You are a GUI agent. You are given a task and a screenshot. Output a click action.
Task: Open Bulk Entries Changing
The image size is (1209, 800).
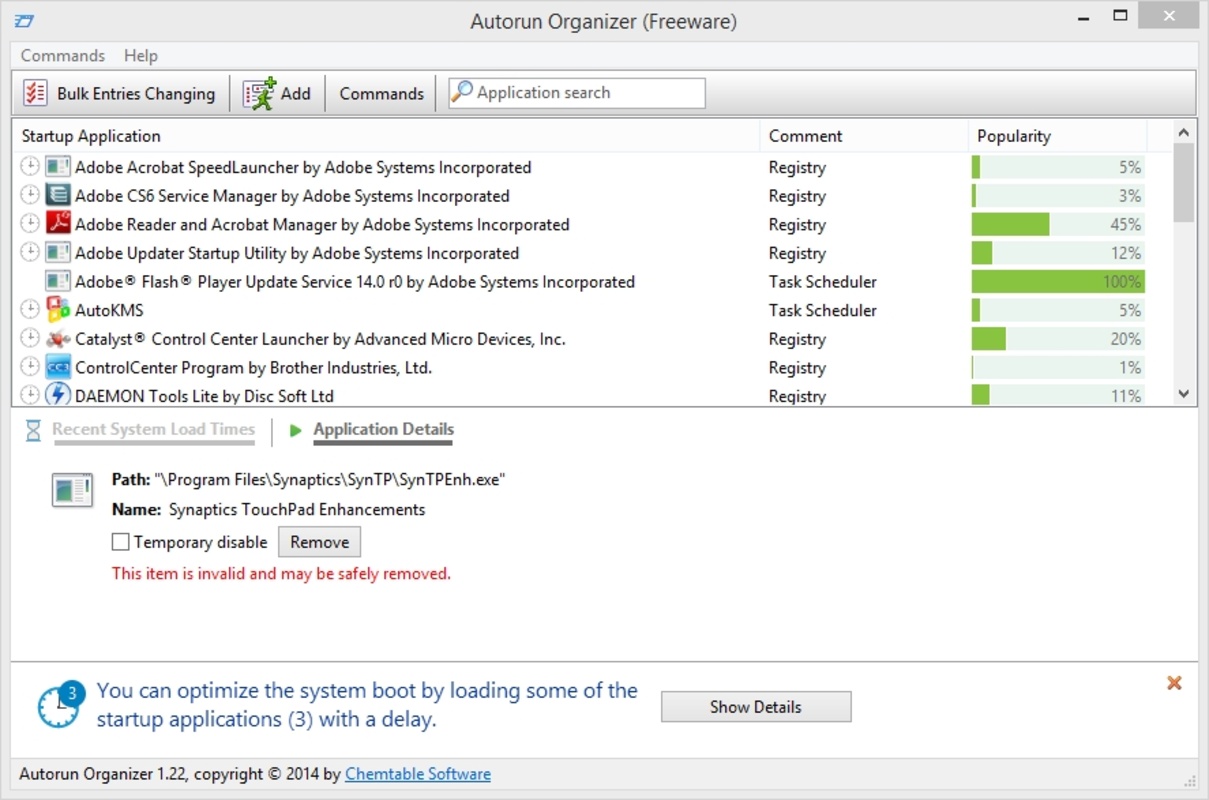(120, 94)
